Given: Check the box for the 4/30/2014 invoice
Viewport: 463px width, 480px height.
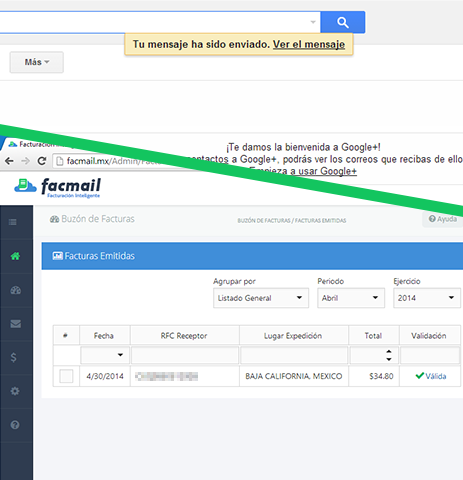Looking at the screenshot, I should click(x=66, y=376).
